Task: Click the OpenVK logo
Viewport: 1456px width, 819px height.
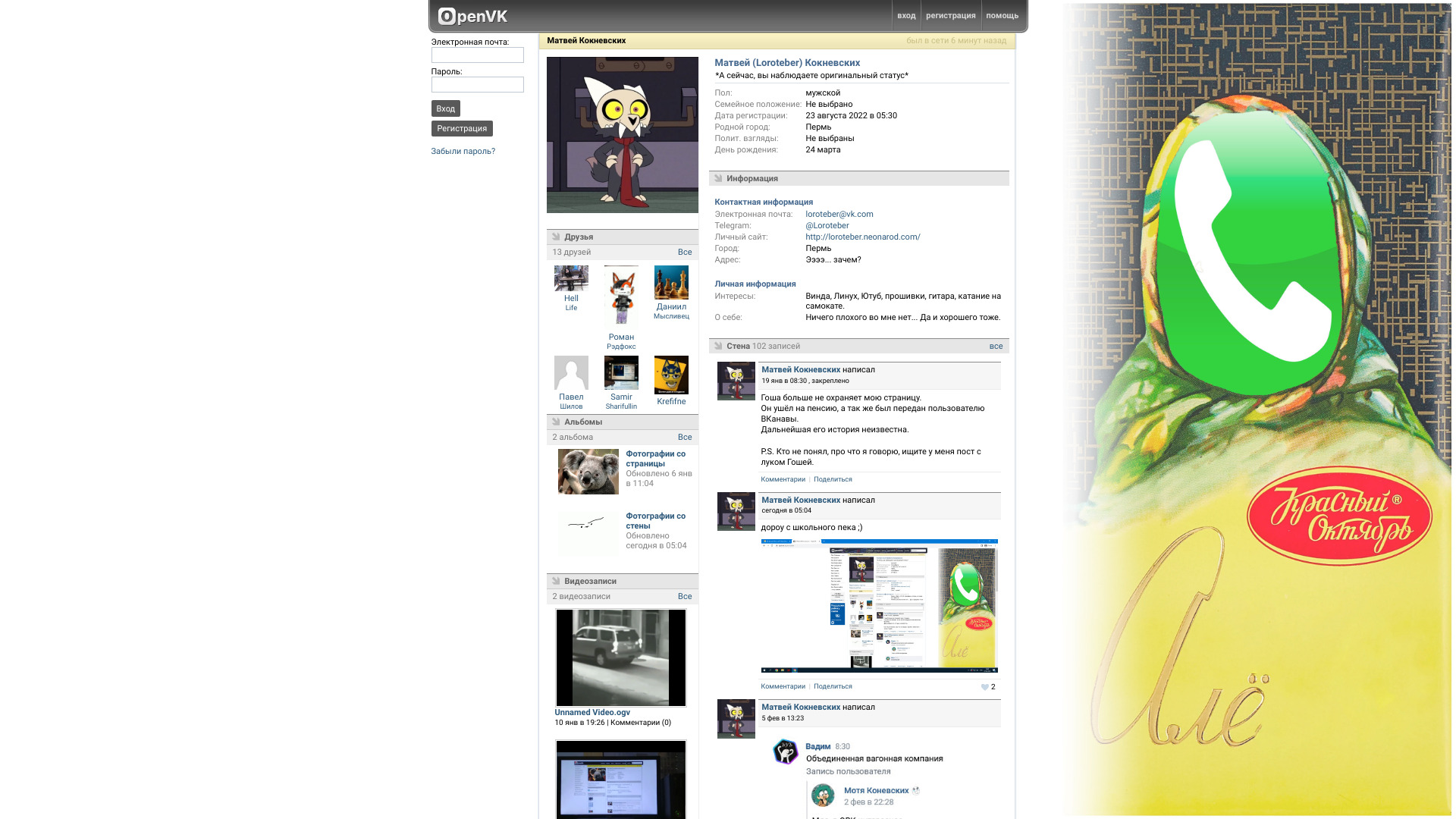Action: 472,16
